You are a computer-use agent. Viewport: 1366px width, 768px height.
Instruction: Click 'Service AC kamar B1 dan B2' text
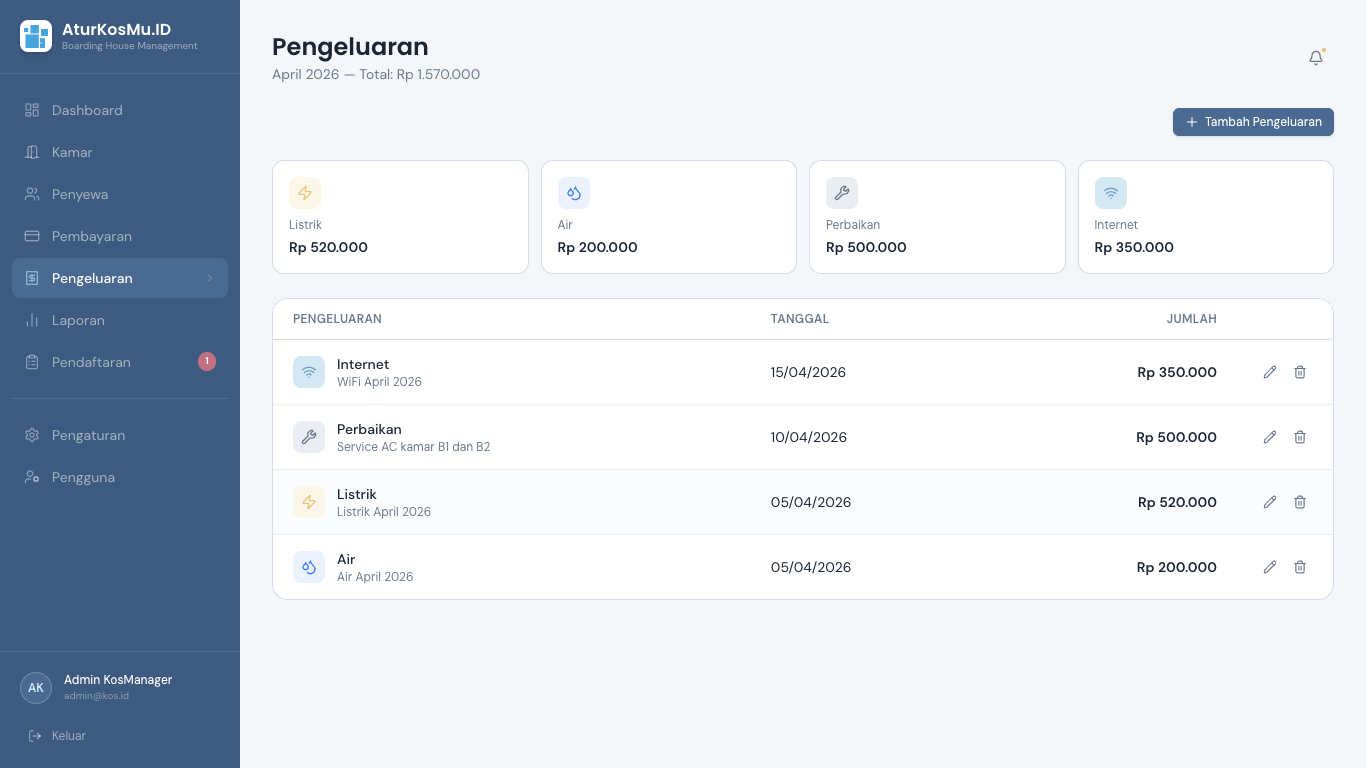(x=414, y=447)
